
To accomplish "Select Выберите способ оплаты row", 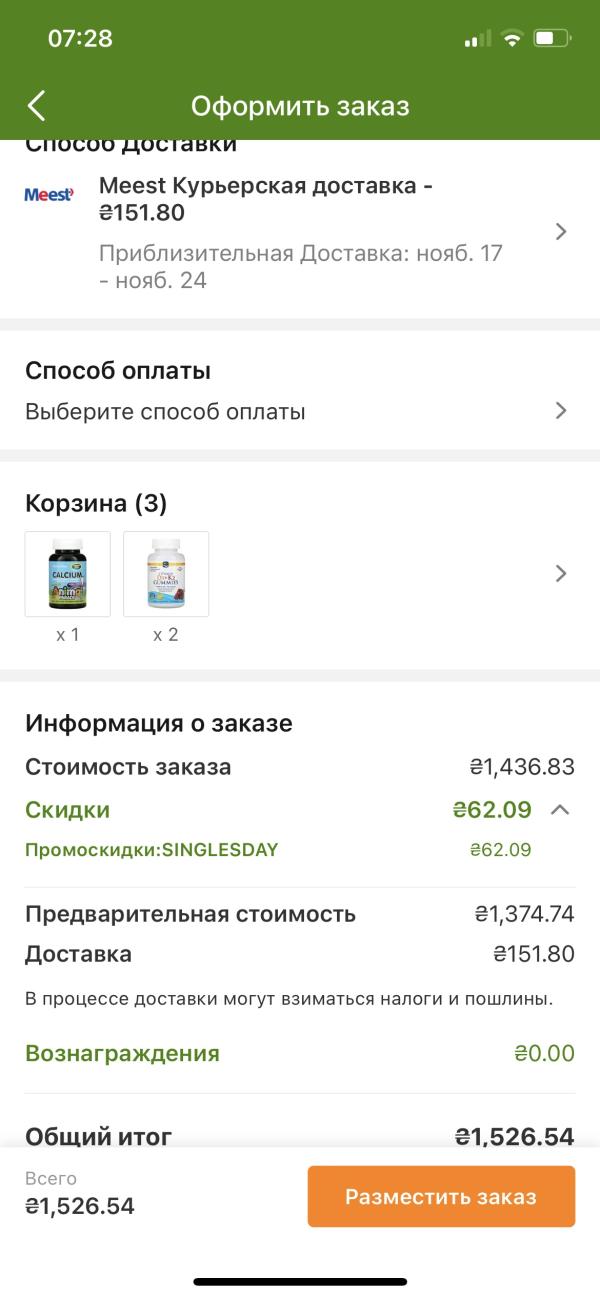I will 165,411.
